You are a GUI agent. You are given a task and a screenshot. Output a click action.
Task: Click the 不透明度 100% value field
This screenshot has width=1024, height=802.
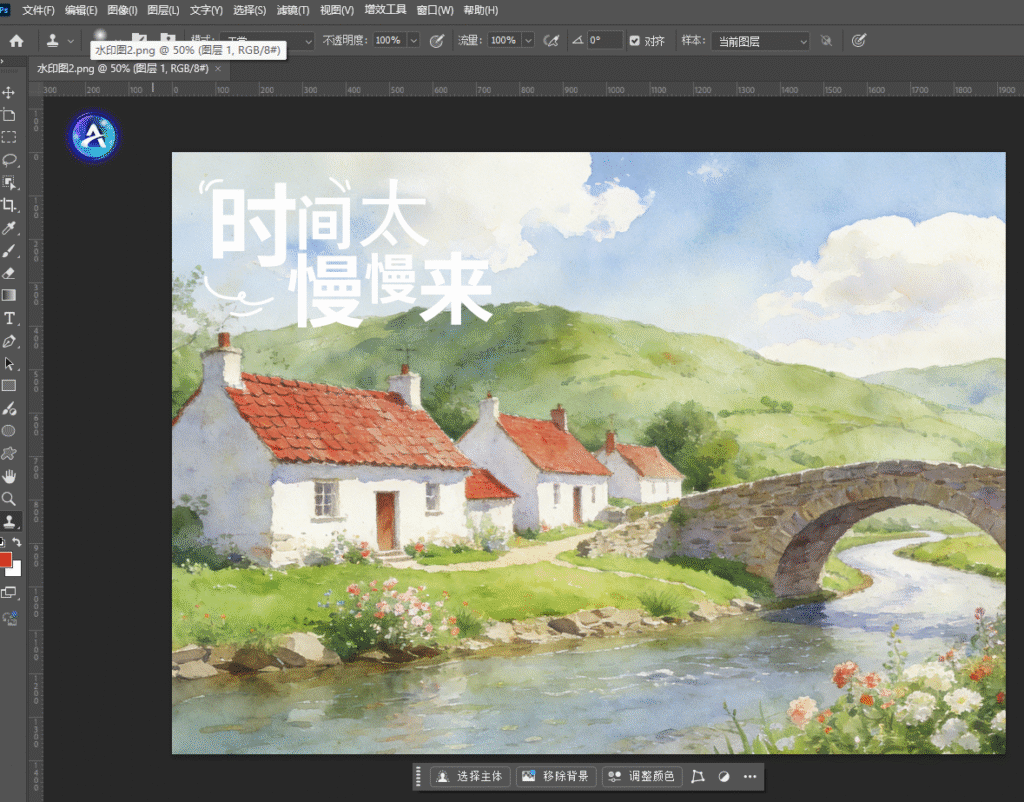[389, 40]
